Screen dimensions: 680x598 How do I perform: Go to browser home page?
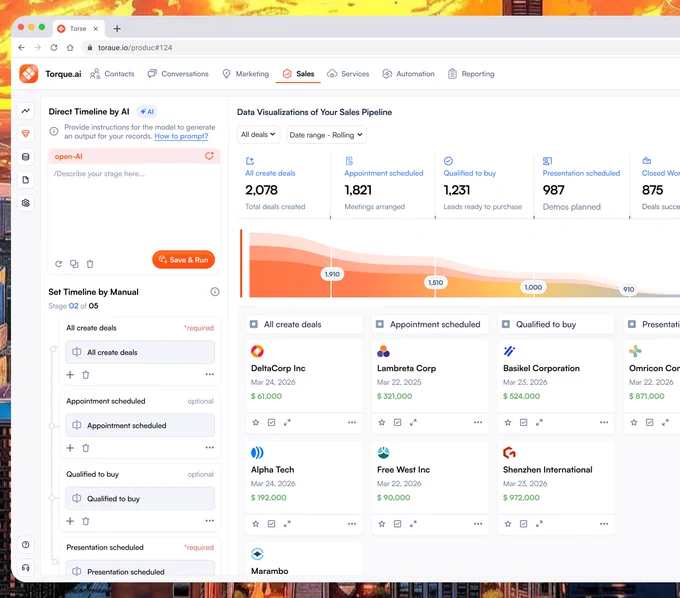click(70, 48)
